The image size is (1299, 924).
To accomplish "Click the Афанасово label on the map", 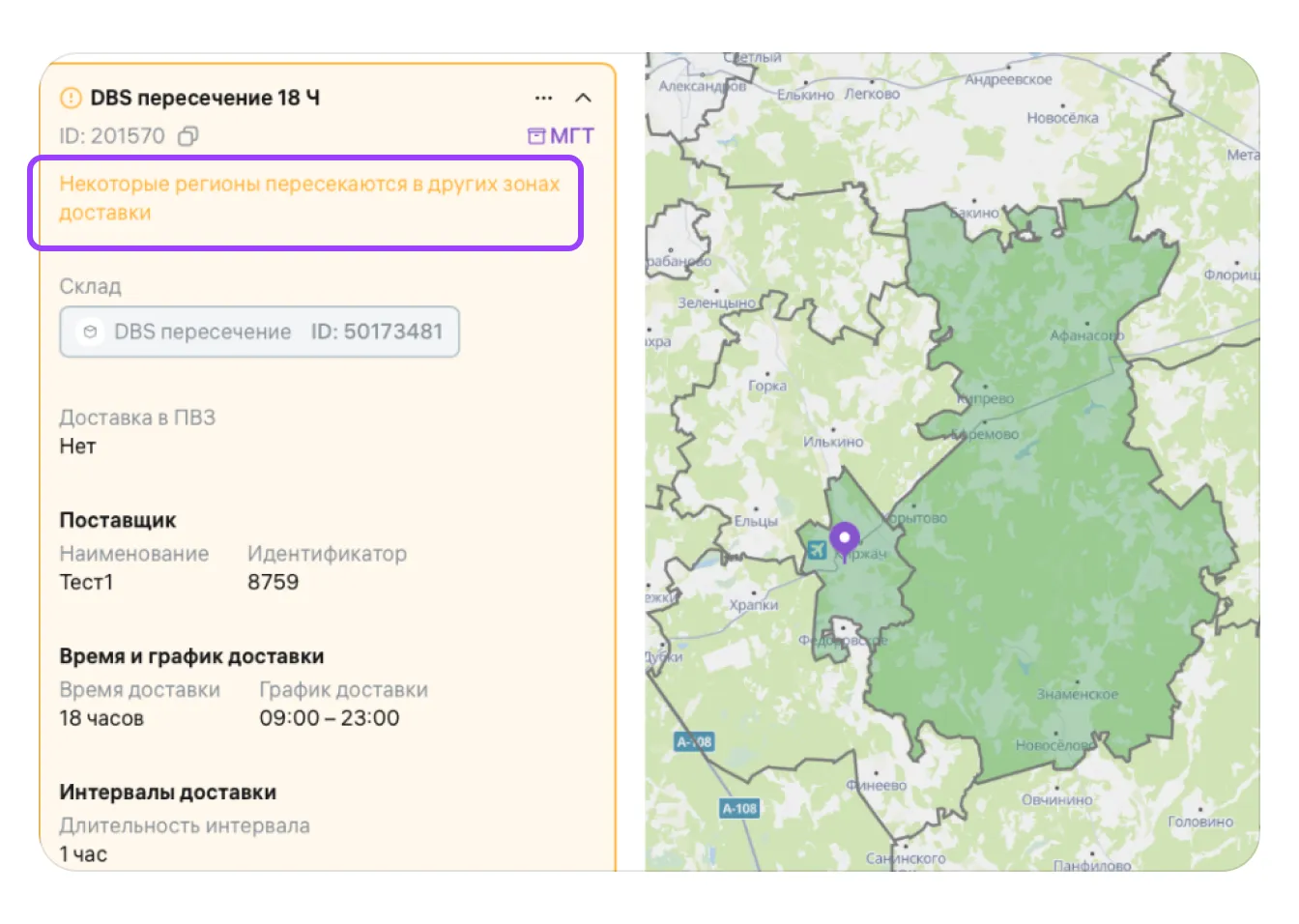I will click(1086, 336).
